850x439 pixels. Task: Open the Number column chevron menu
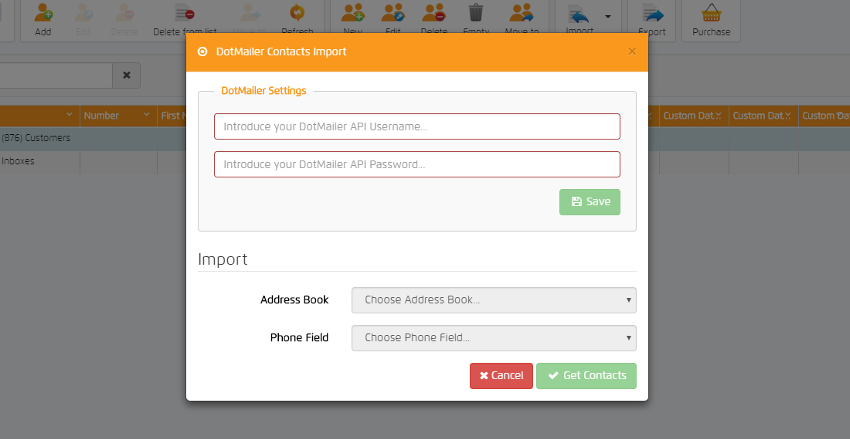point(146,114)
